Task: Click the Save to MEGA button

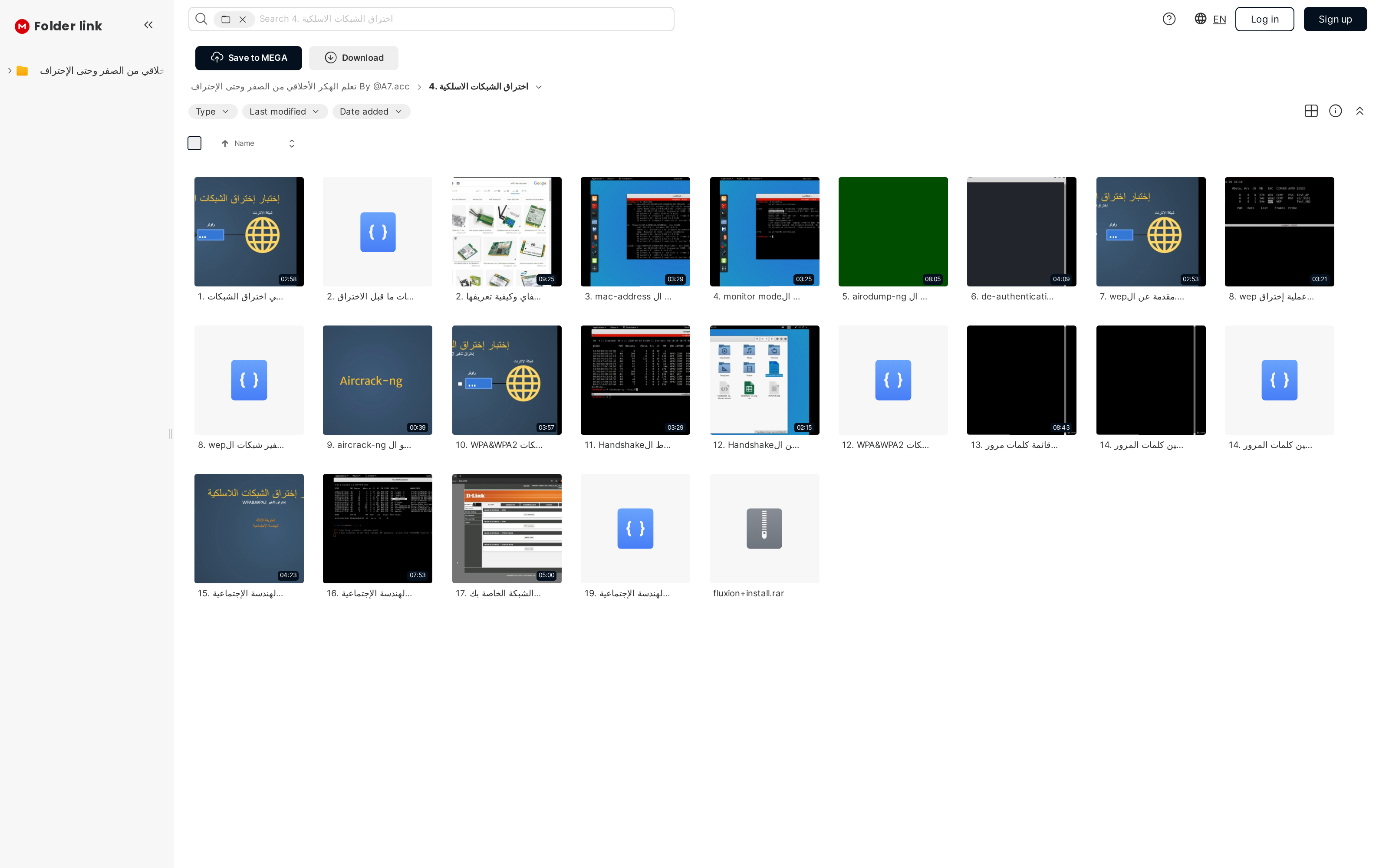Action: point(248,58)
